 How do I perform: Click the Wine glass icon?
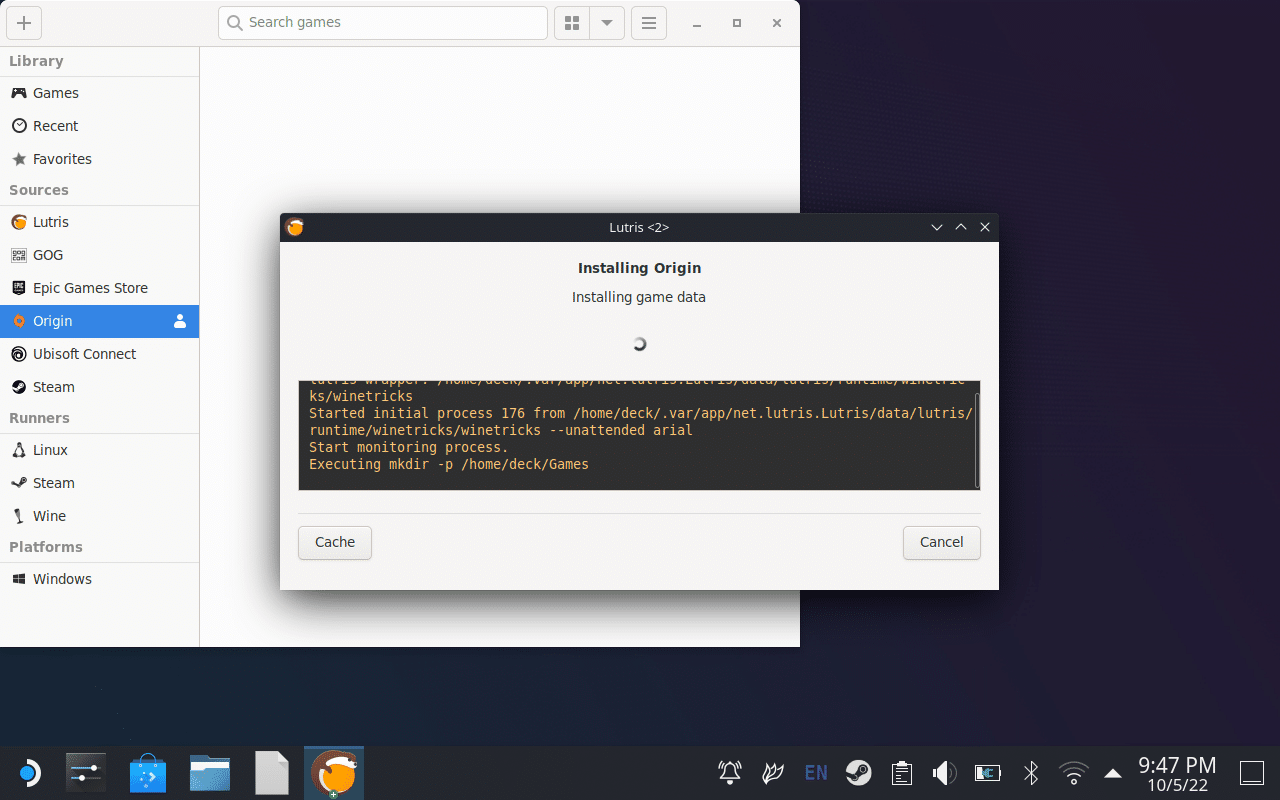19,516
